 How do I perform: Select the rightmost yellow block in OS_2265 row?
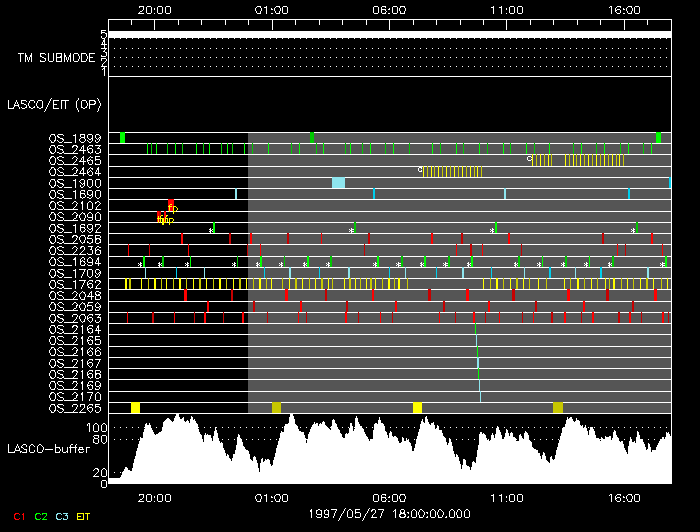point(558,408)
